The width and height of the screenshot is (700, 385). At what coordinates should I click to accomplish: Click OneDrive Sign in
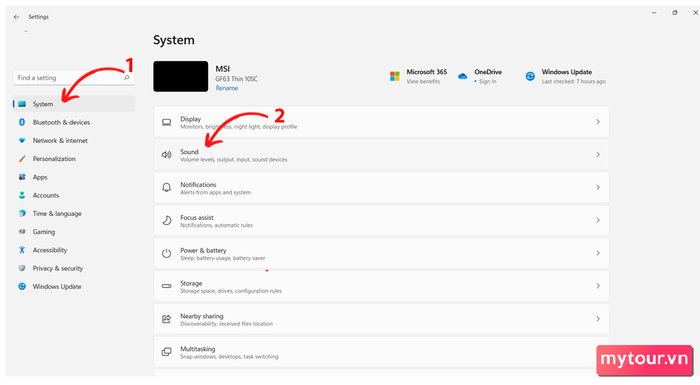click(x=488, y=81)
